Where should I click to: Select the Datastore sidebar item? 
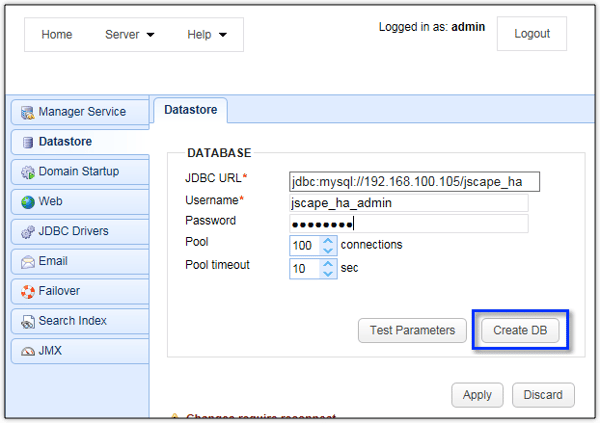[x=80, y=142]
